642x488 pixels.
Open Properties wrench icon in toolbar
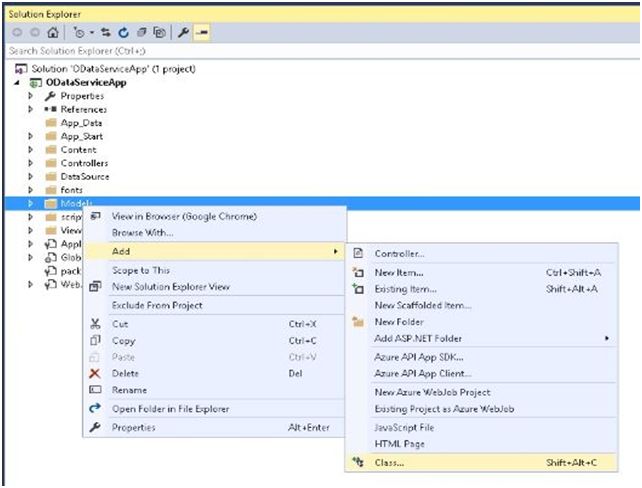183,32
